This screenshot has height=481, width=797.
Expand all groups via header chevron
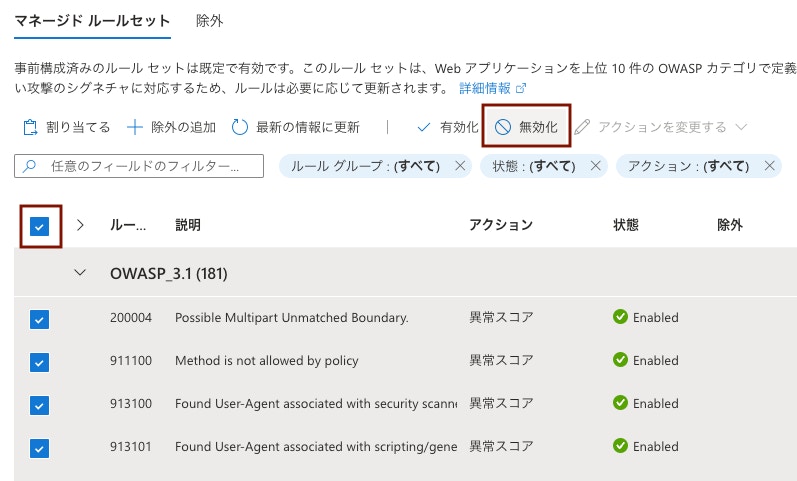tap(80, 225)
